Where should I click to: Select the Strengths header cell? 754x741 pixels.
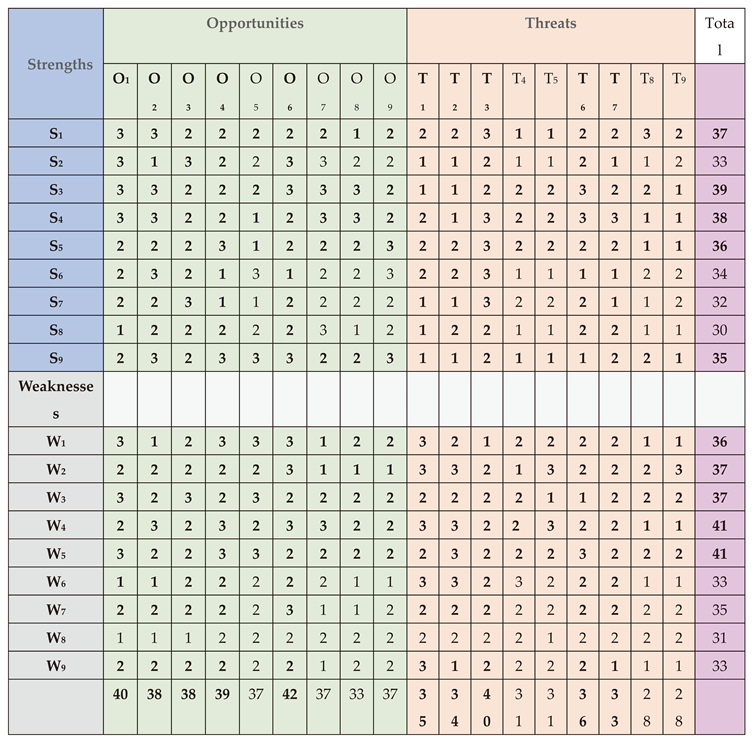[x=53, y=65]
